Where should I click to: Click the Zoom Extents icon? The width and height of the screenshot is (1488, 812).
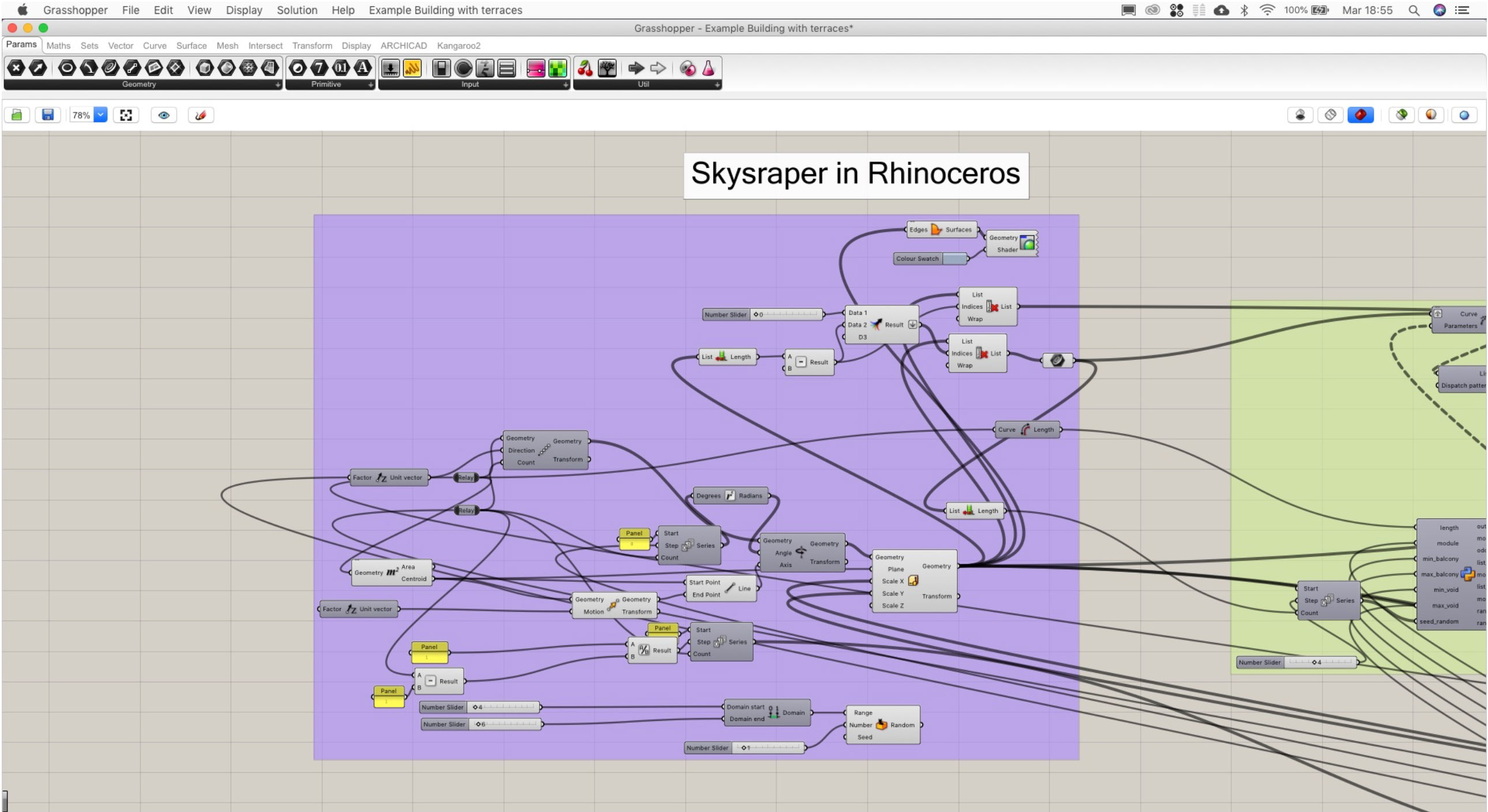(x=126, y=115)
